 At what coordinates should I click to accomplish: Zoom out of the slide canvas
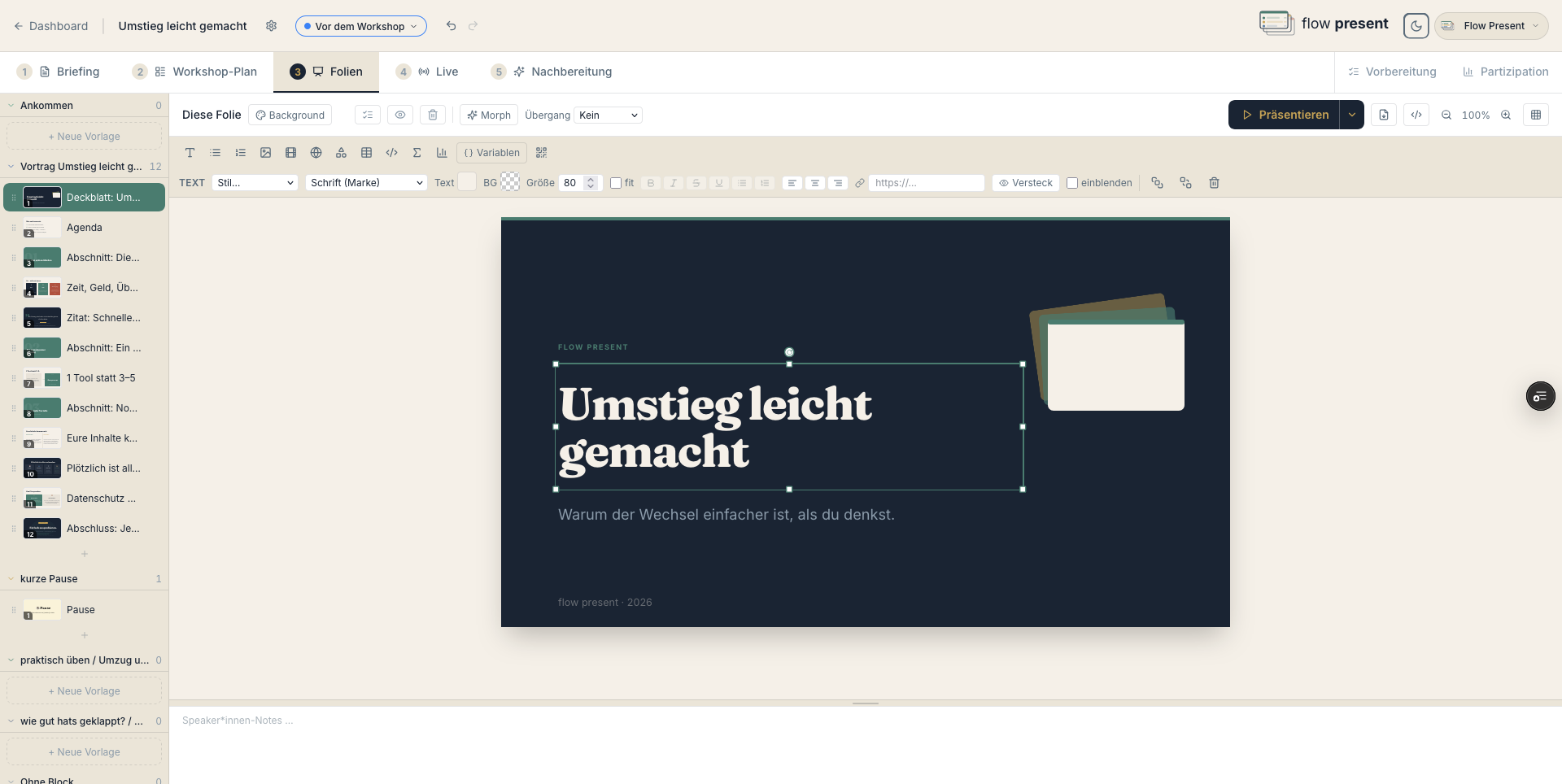[1446, 115]
